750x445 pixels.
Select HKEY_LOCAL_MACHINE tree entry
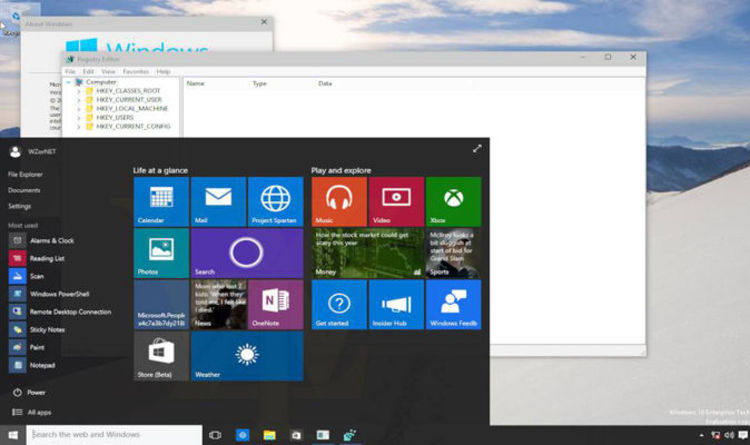[132, 109]
